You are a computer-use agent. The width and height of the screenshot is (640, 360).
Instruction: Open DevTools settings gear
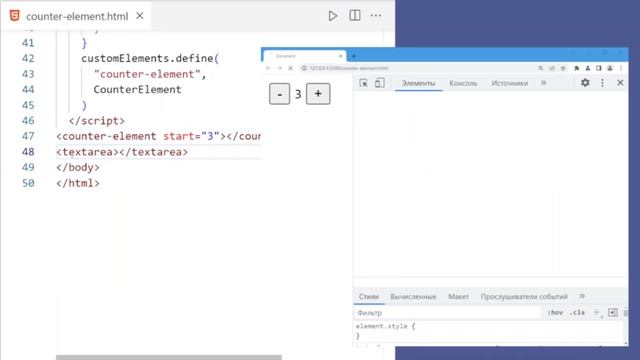click(x=585, y=83)
